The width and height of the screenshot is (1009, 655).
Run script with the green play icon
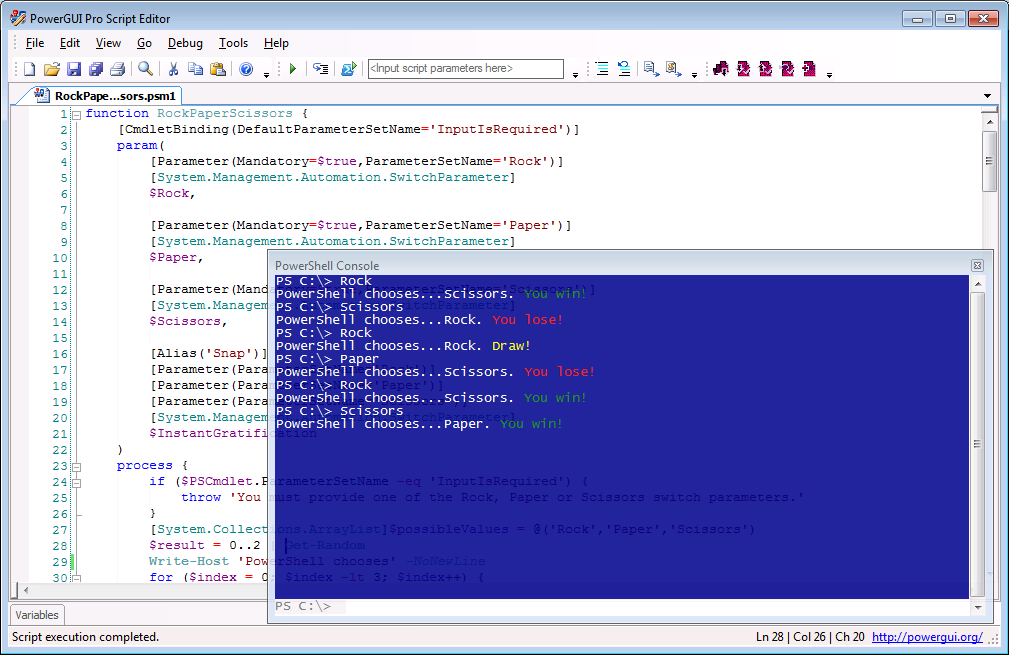pyautogui.click(x=292, y=69)
